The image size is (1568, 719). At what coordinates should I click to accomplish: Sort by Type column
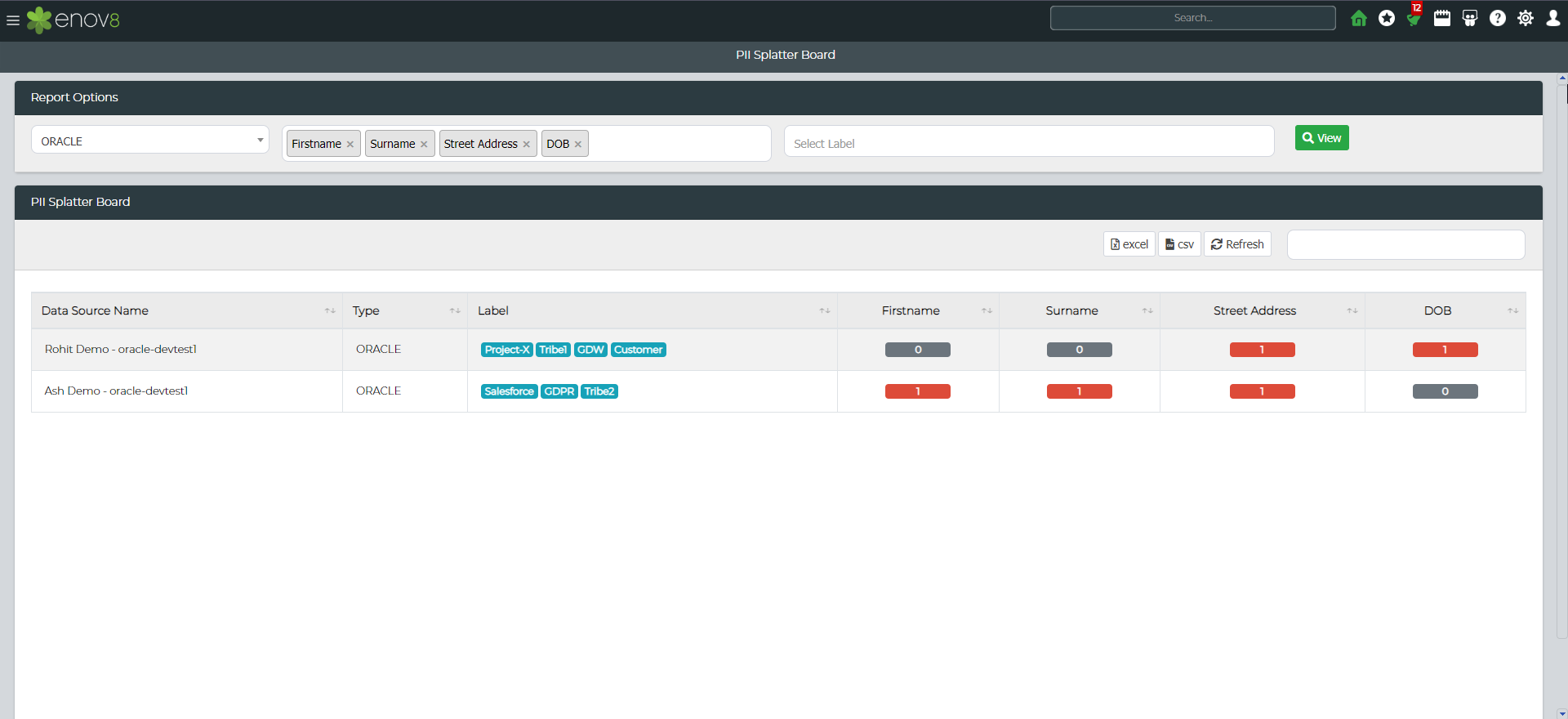pos(405,310)
